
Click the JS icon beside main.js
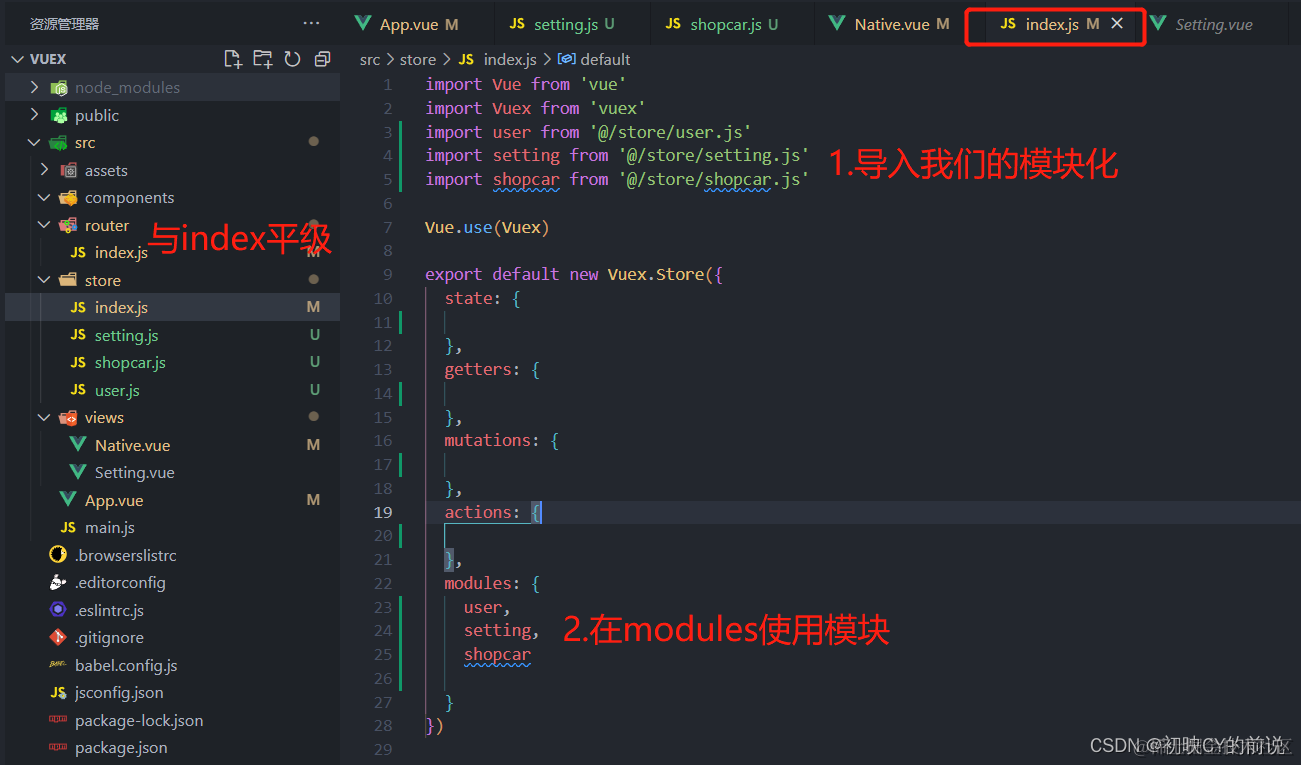[68, 528]
